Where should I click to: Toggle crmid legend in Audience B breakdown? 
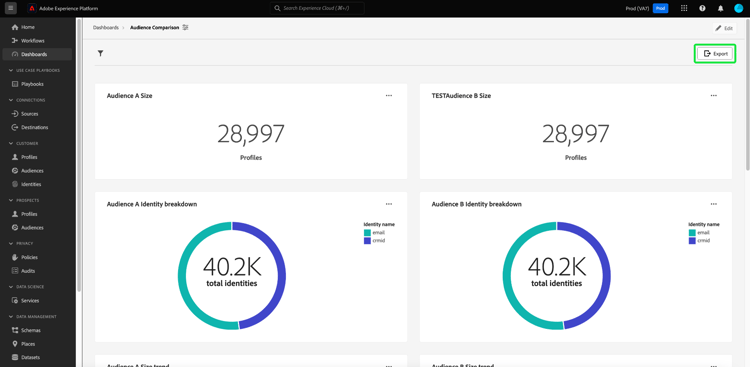[x=699, y=241]
